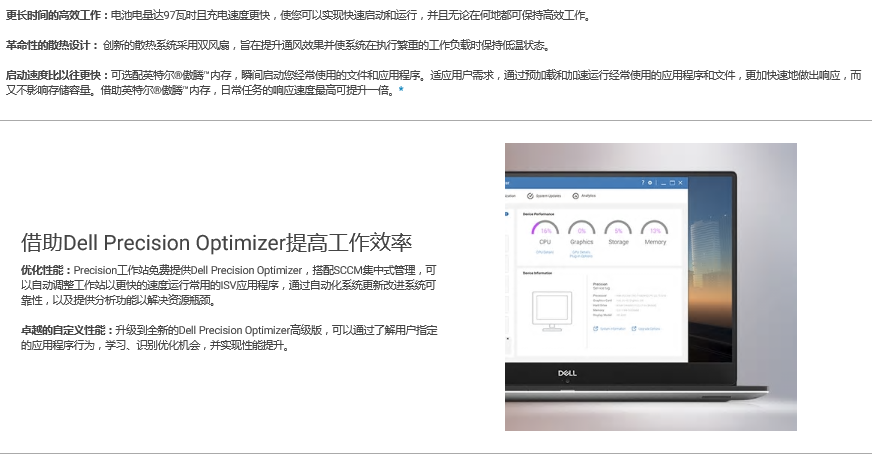Click the CPU 16% gauge
This screenshot has height=466, width=872.
545,231
